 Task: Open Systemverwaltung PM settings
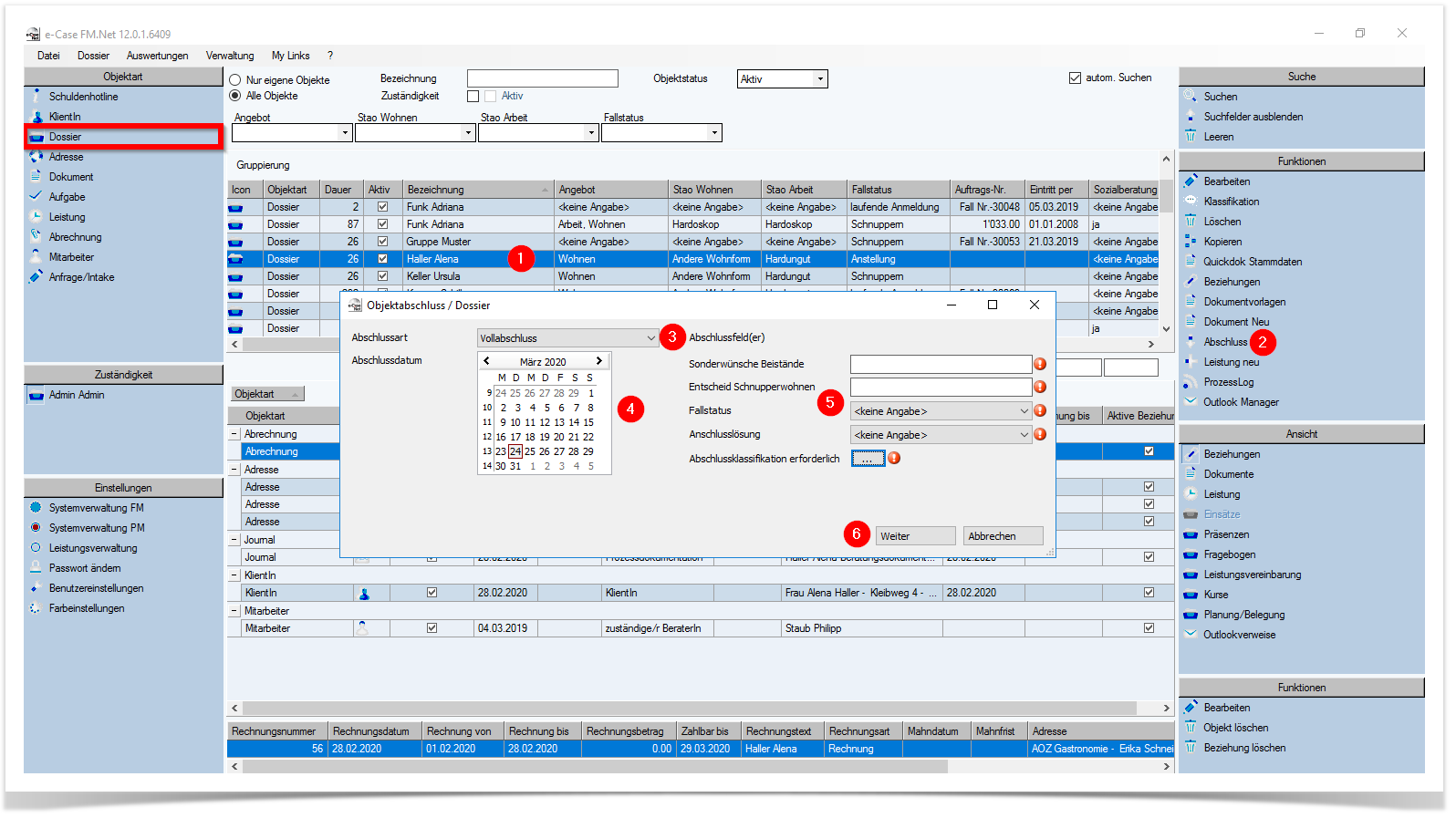pyautogui.click(x=97, y=528)
